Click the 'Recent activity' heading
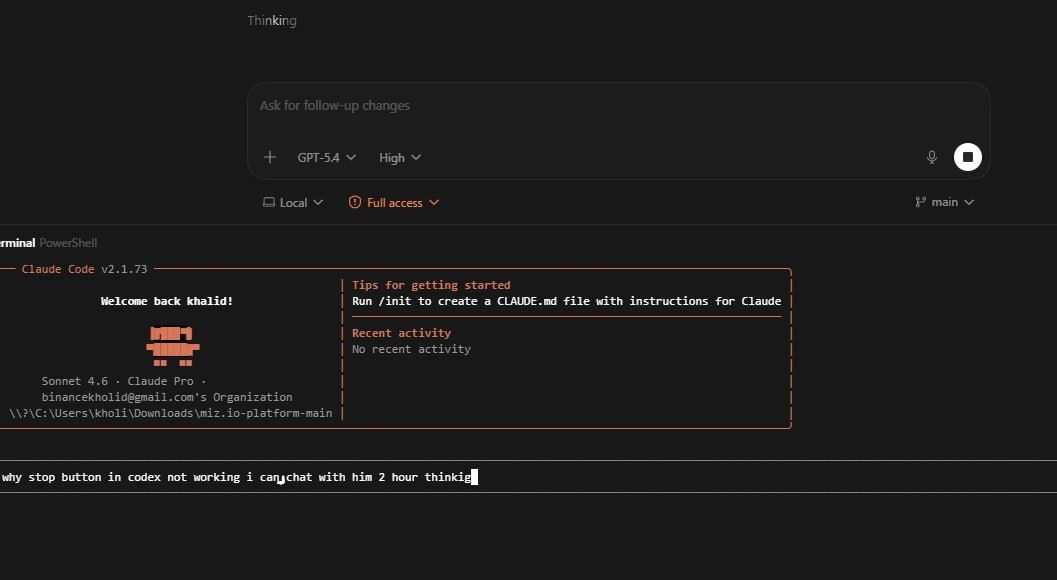This screenshot has height=580, width=1057. [401, 333]
